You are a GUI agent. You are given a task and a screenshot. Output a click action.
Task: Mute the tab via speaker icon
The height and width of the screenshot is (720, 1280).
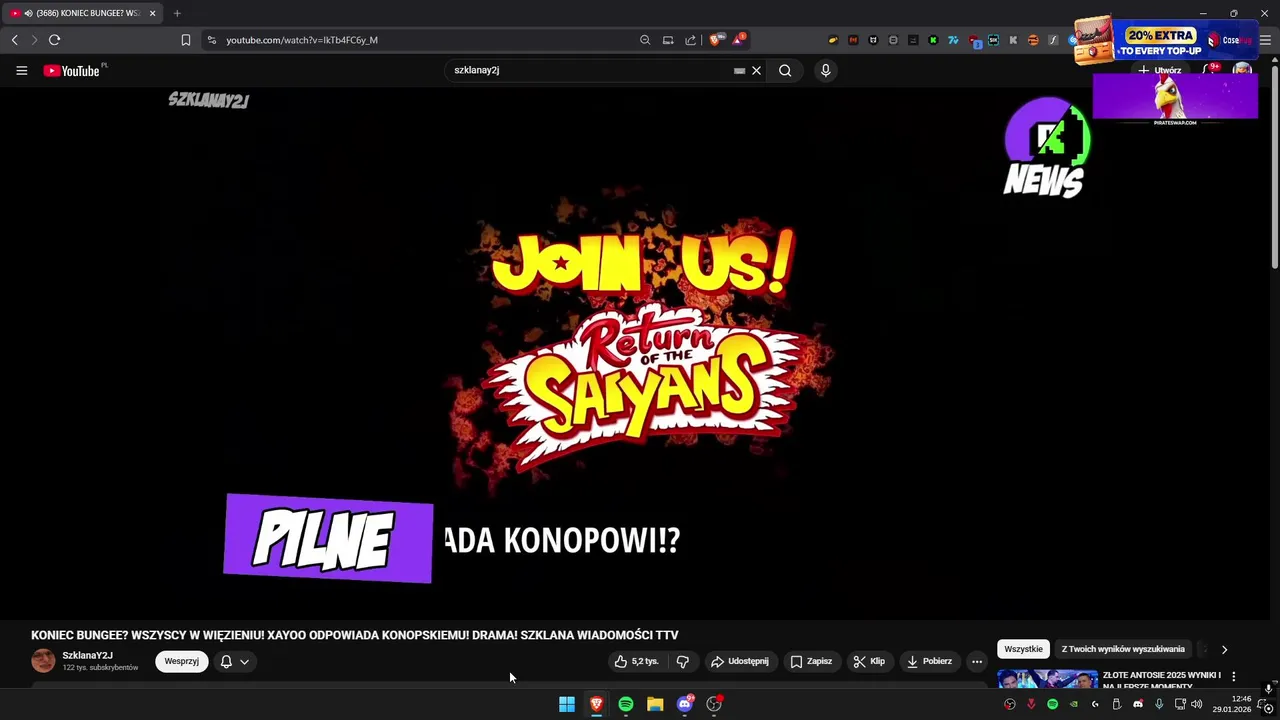(x=27, y=13)
